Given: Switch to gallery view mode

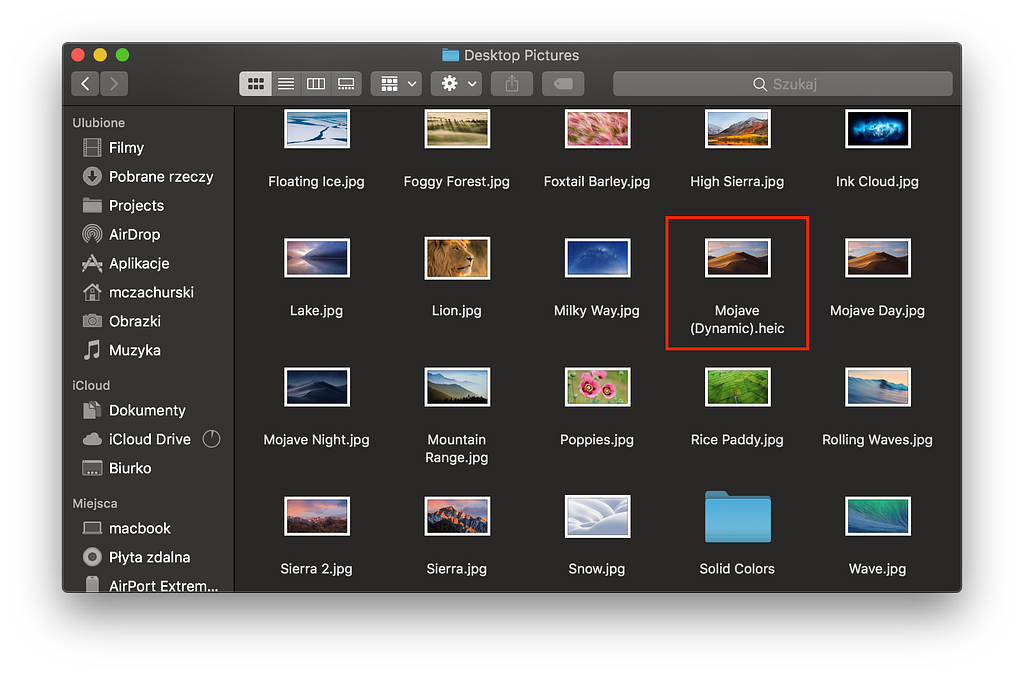Looking at the screenshot, I should click(x=346, y=84).
